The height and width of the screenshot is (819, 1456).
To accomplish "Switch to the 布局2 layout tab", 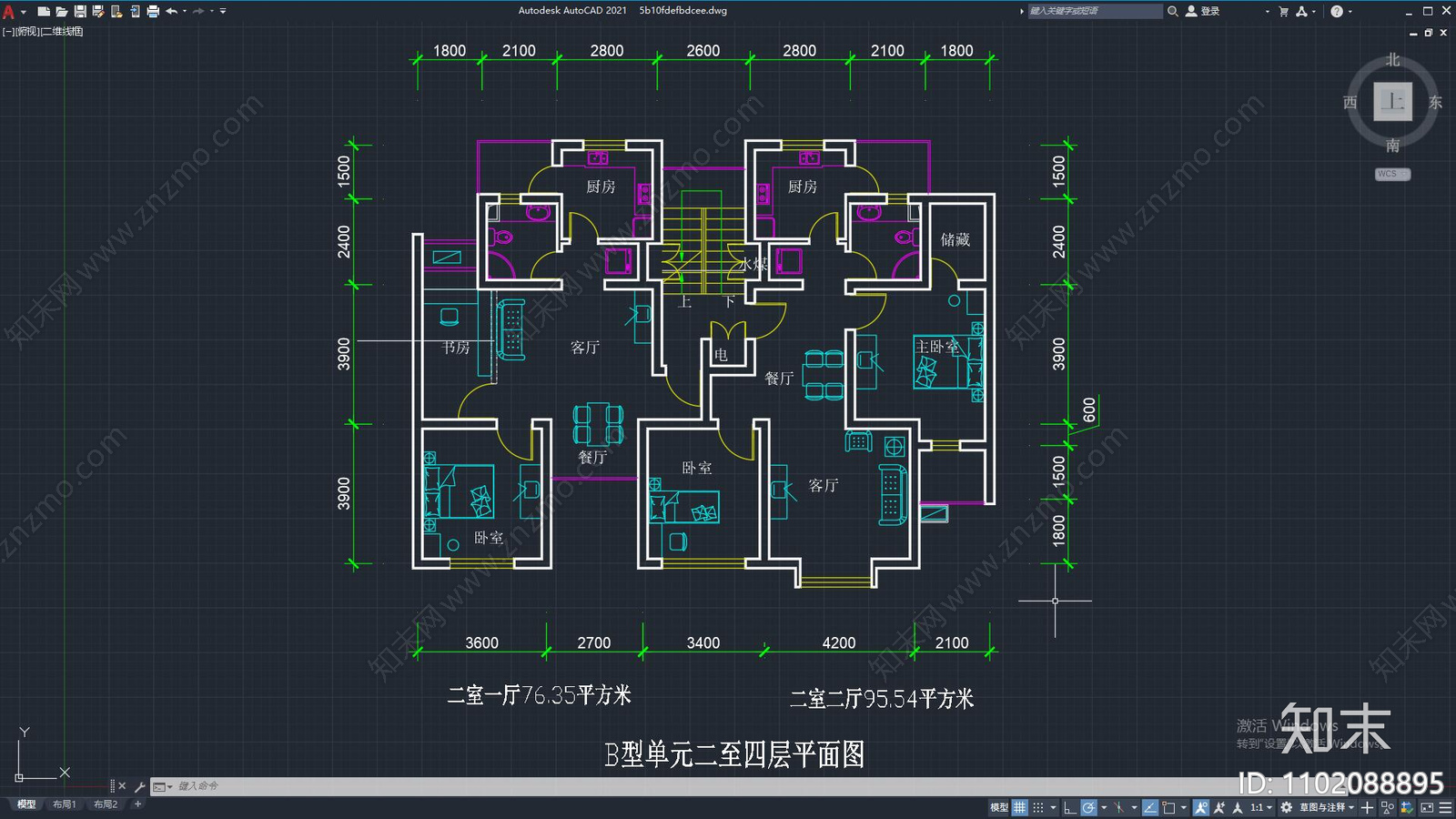I will [x=106, y=804].
